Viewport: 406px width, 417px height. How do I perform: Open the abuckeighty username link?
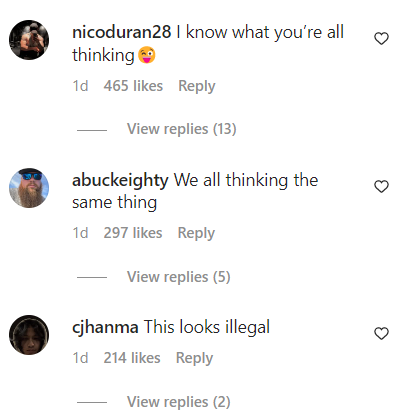(x=120, y=180)
